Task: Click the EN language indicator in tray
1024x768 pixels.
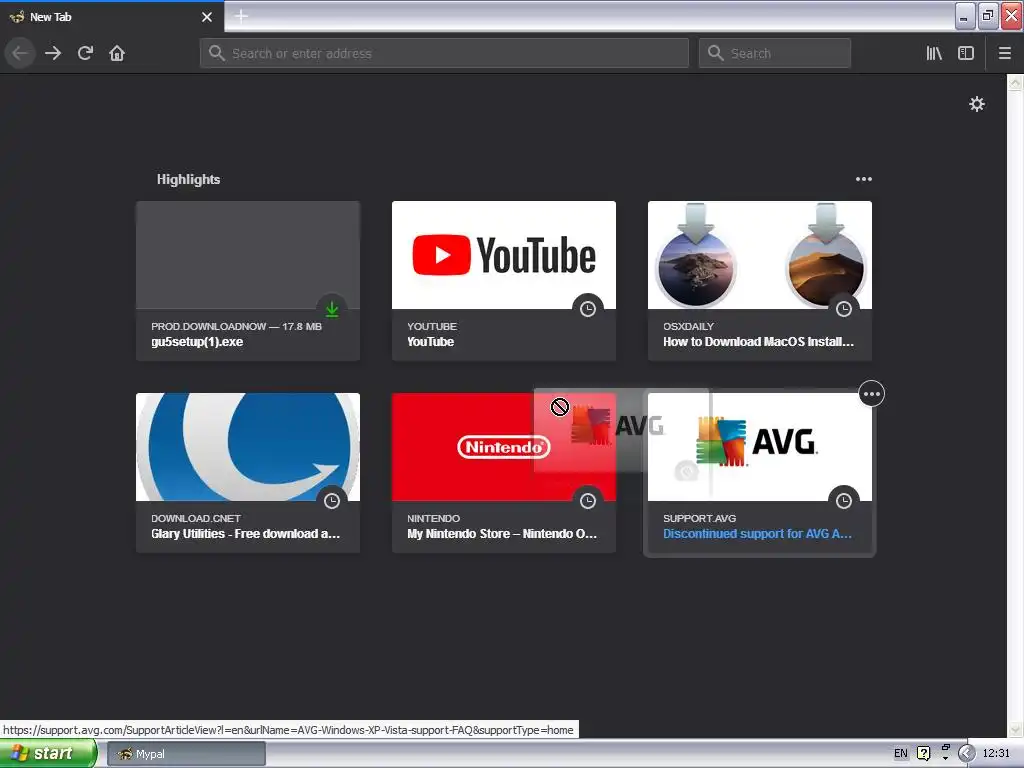Action: [x=901, y=754]
